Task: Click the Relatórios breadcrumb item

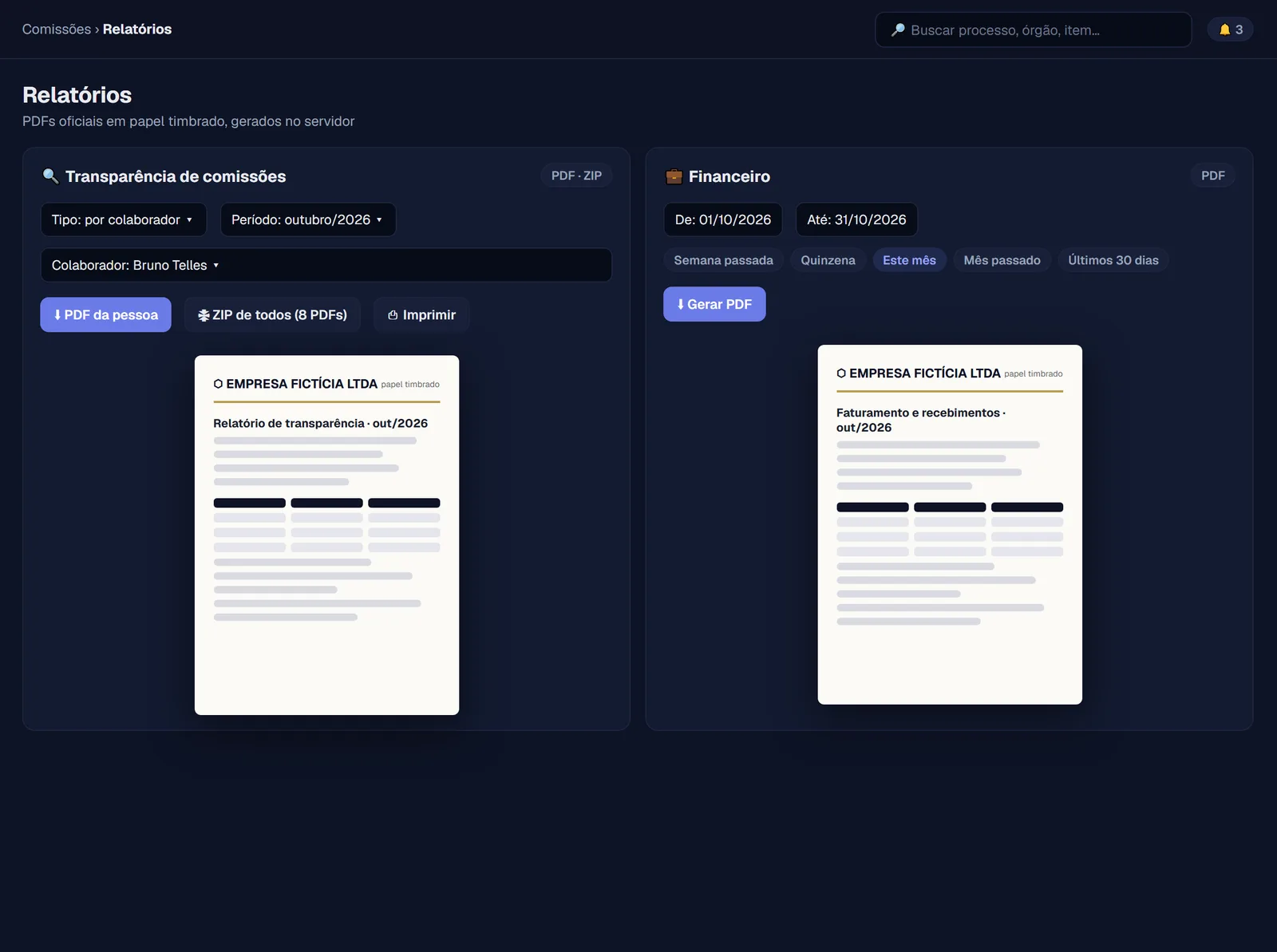Action: [137, 30]
